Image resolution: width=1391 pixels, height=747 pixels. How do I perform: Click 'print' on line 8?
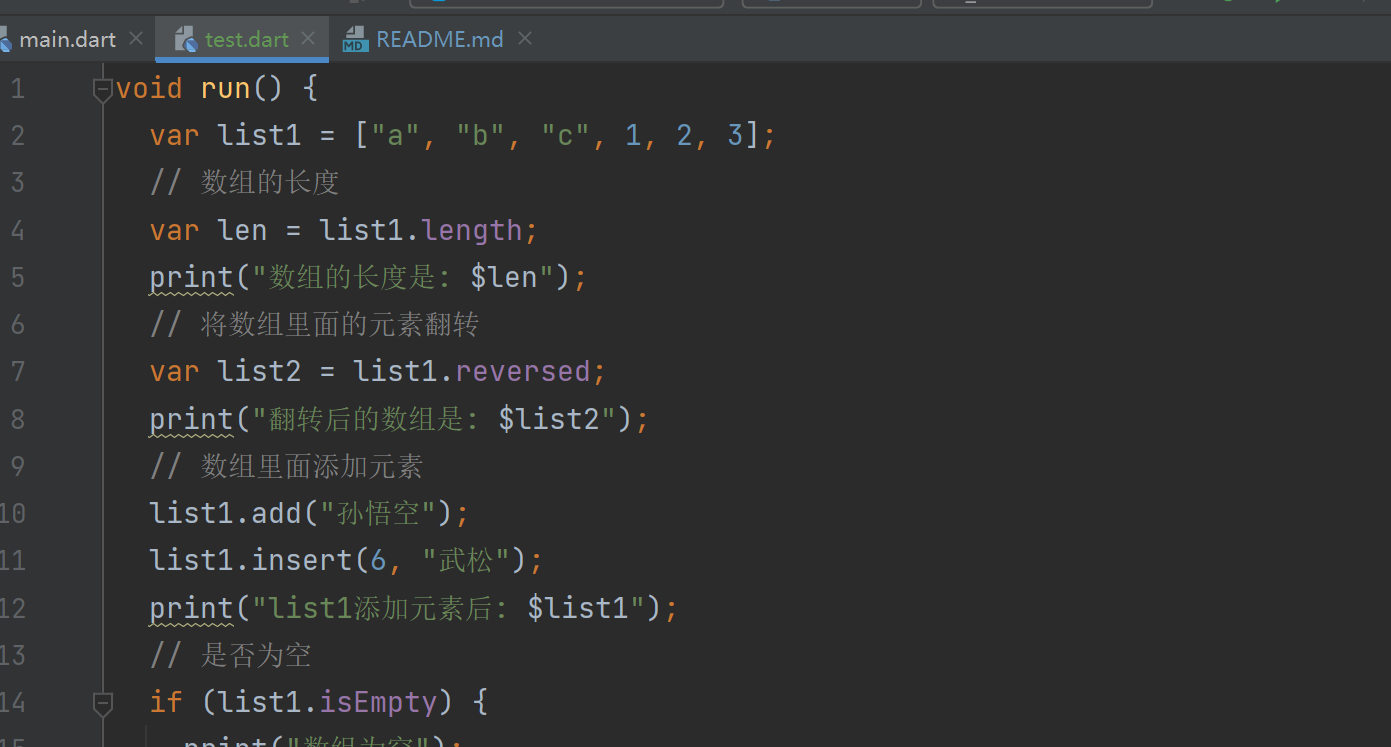[191, 419]
